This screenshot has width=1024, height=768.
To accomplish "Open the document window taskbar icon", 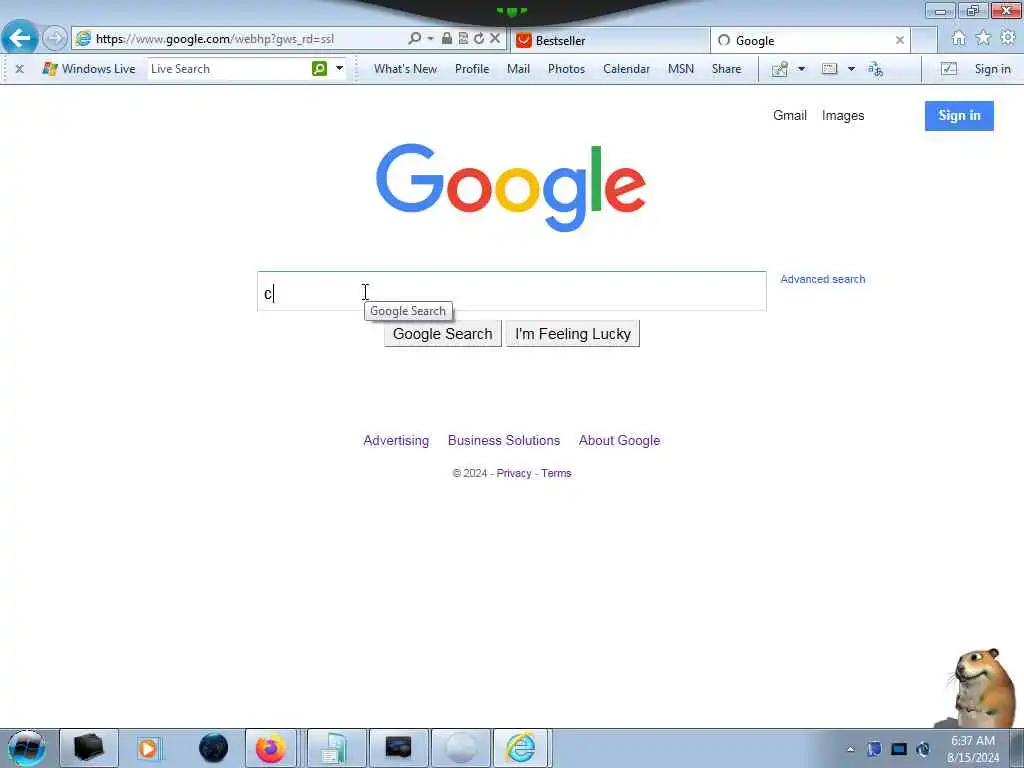I will pos(336,748).
